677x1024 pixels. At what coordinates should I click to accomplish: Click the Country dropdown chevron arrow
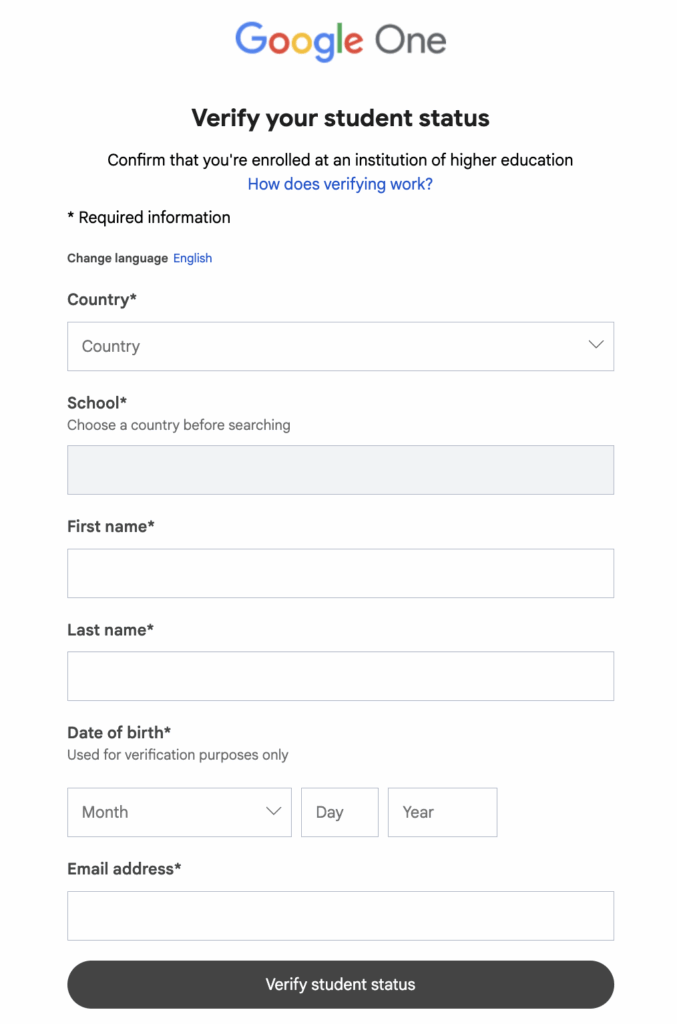[x=595, y=345]
